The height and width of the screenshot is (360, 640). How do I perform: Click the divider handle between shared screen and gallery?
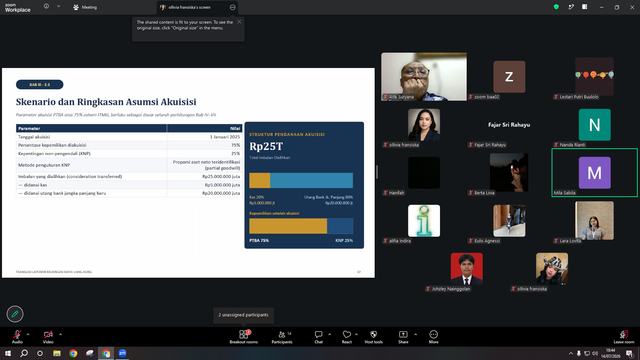click(377, 172)
